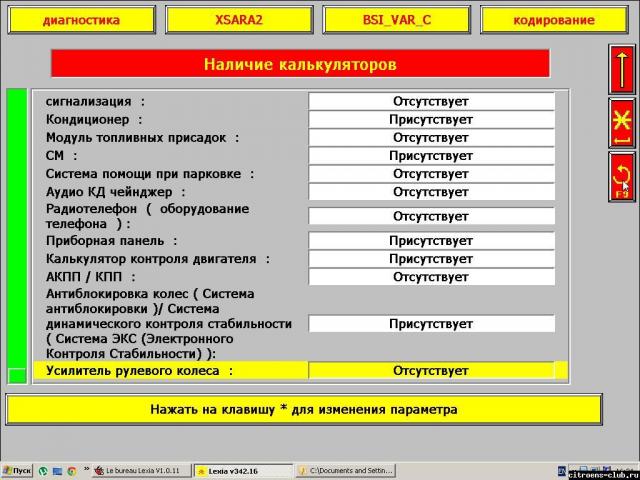Select the АКПП / КПП value field
Viewport: 640px width, 480px height.
pyautogui.click(x=431, y=277)
